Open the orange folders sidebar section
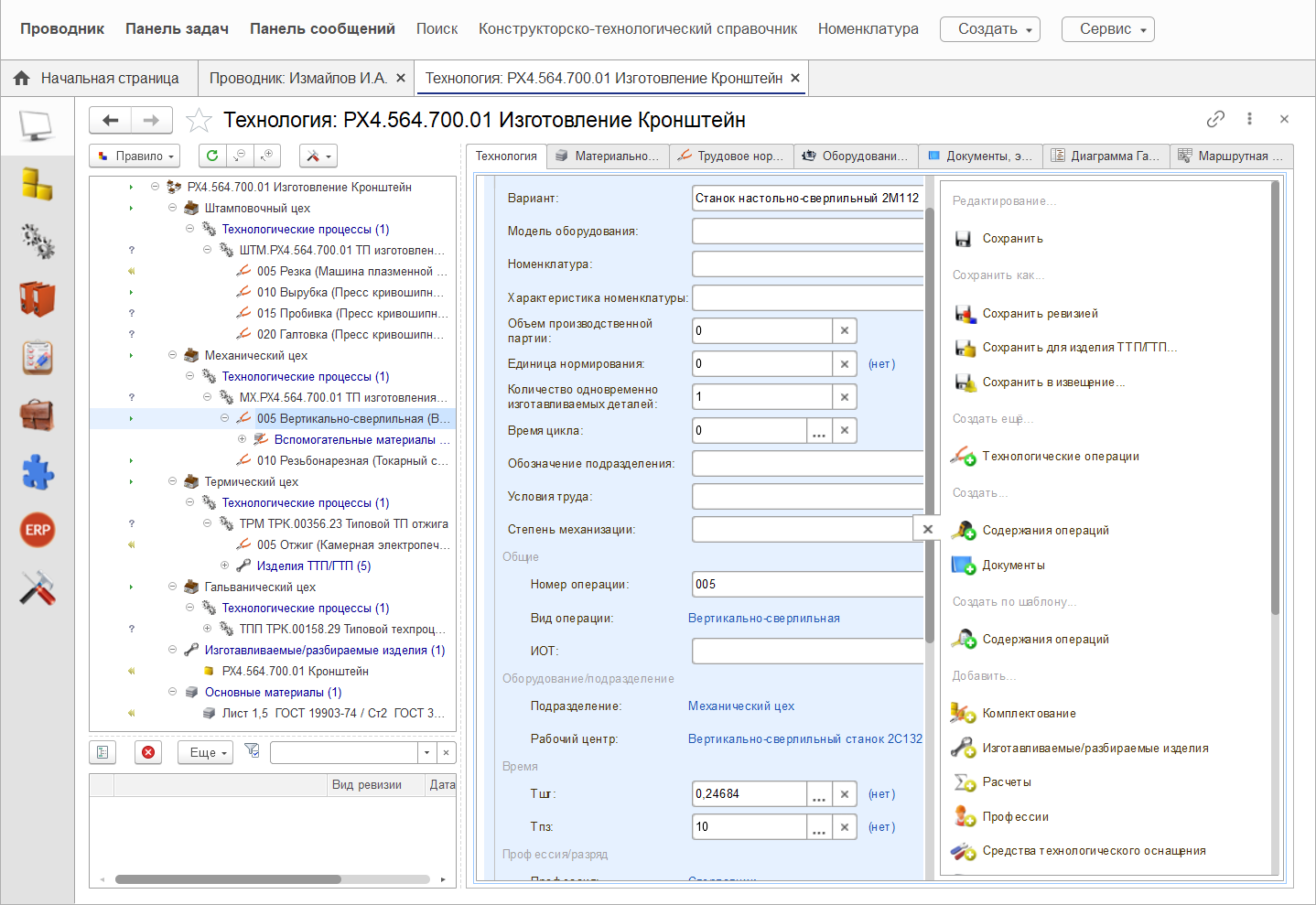The width and height of the screenshot is (1316, 905). click(37, 298)
